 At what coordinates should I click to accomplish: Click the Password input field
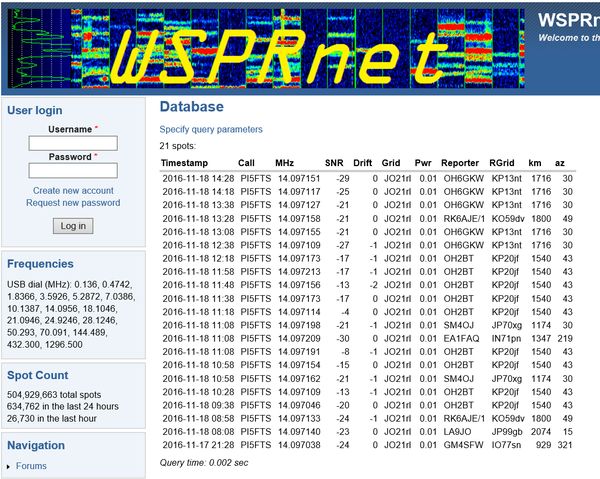(73, 171)
